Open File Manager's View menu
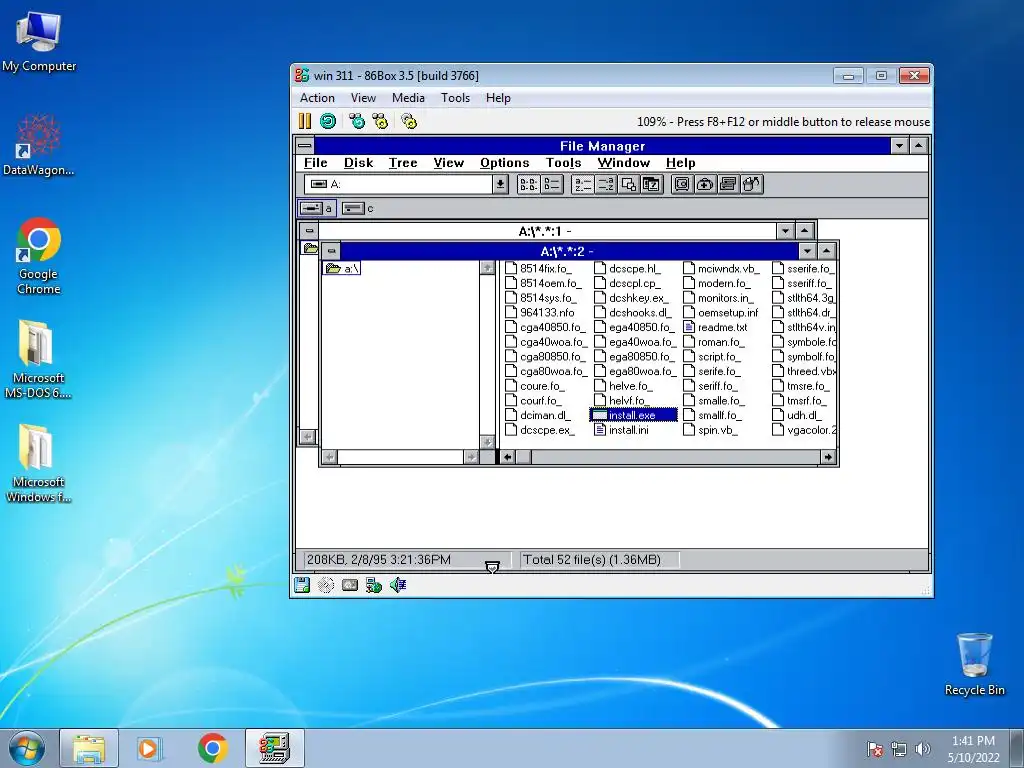The width and height of the screenshot is (1024, 768). (449, 163)
